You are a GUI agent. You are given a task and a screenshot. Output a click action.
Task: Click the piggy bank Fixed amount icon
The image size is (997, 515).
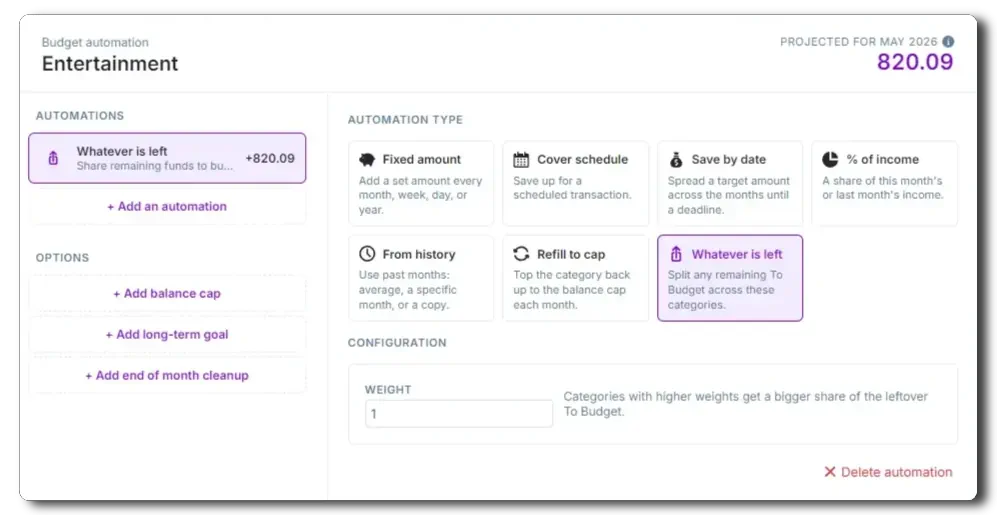(367, 160)
